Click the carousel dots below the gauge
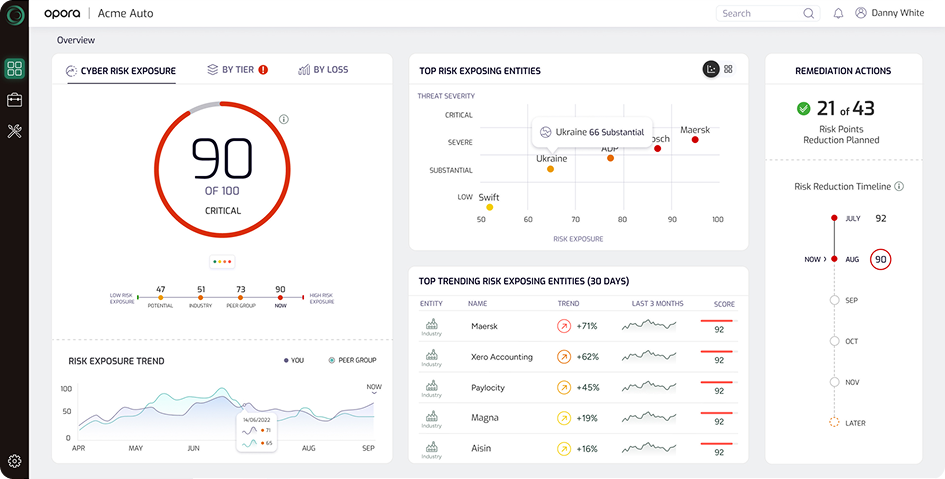This screenshot has height=479, width=945. [222, 262]
